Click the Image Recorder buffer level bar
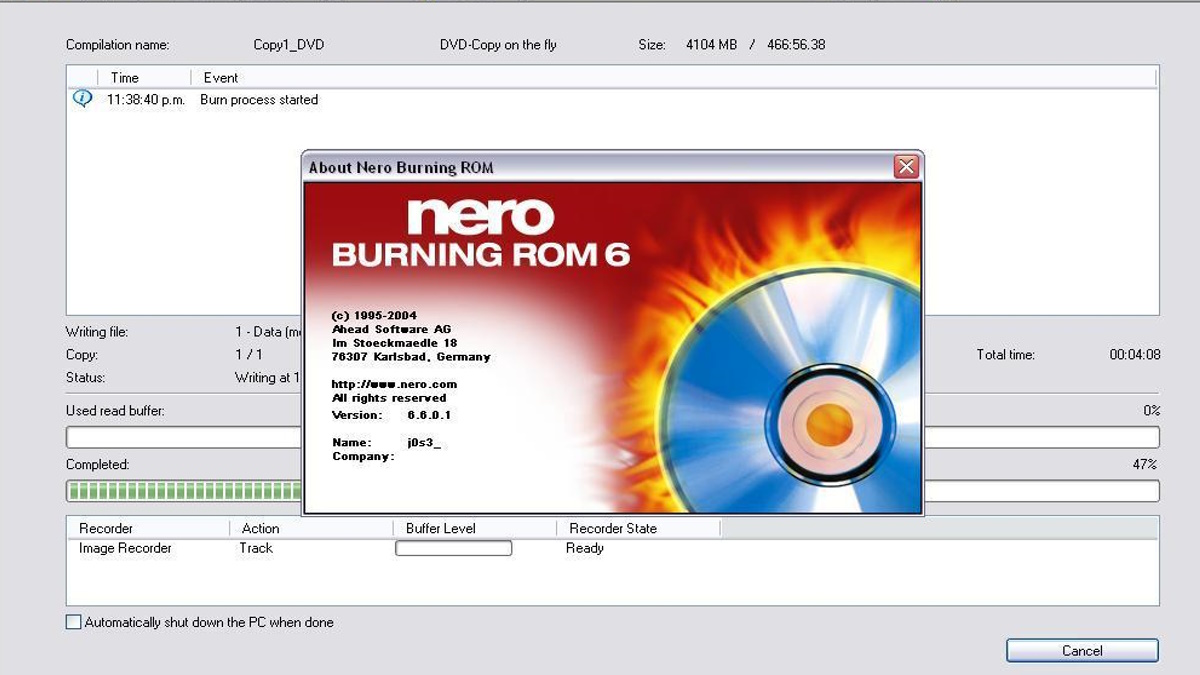The width and height of the screenshot is (1200, 675). tap(454, 548)
